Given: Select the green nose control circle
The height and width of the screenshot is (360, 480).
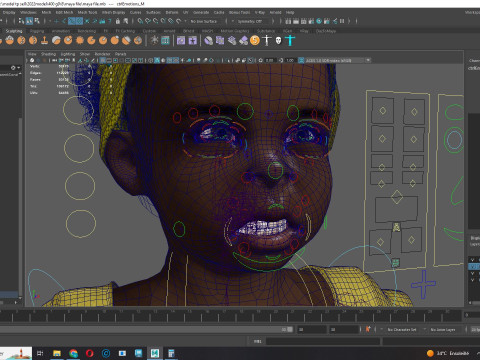Looking at the screenshot, I should click(275, 170).
